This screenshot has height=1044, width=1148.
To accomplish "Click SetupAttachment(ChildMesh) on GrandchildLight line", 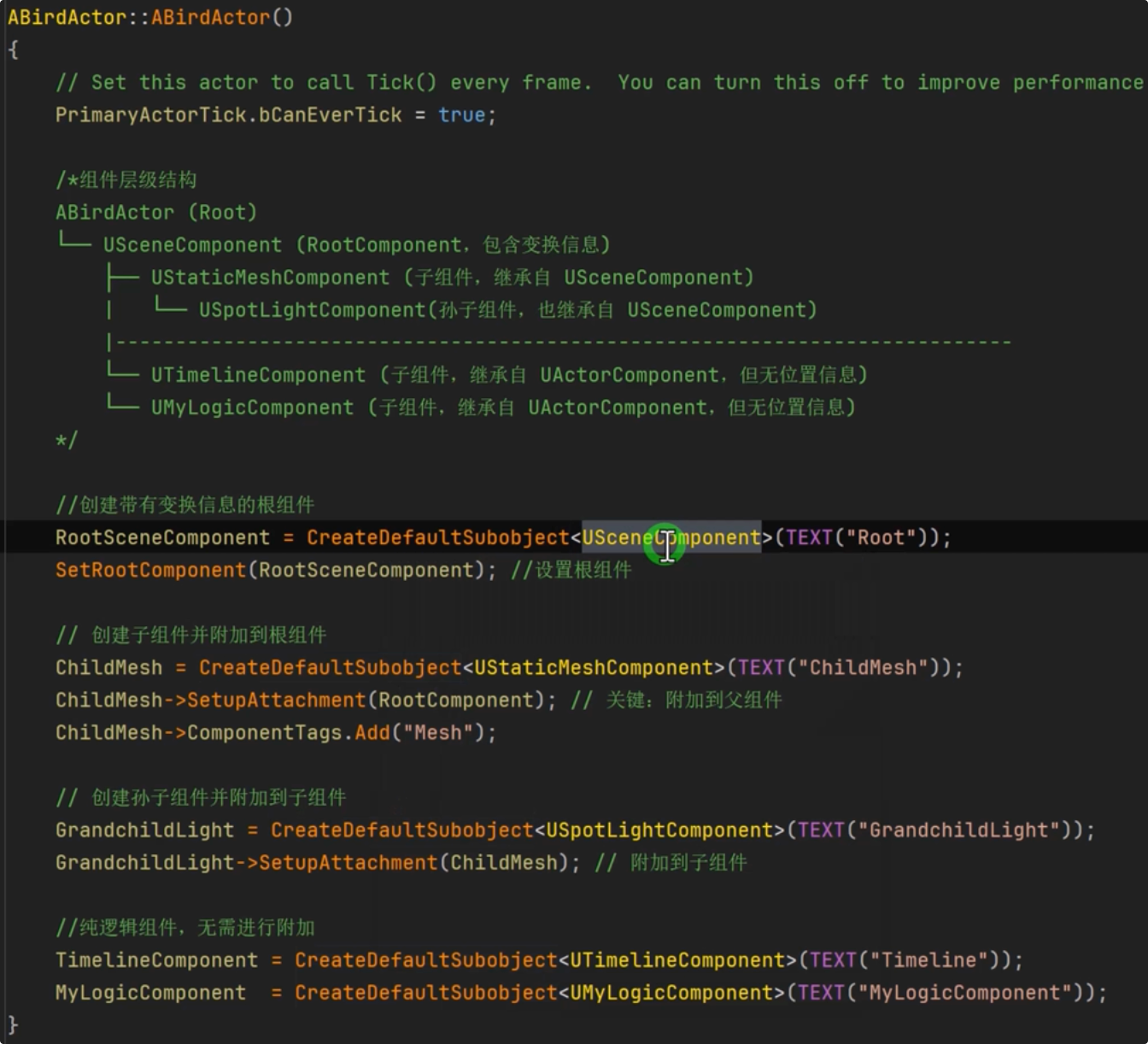I will point(384,862).
